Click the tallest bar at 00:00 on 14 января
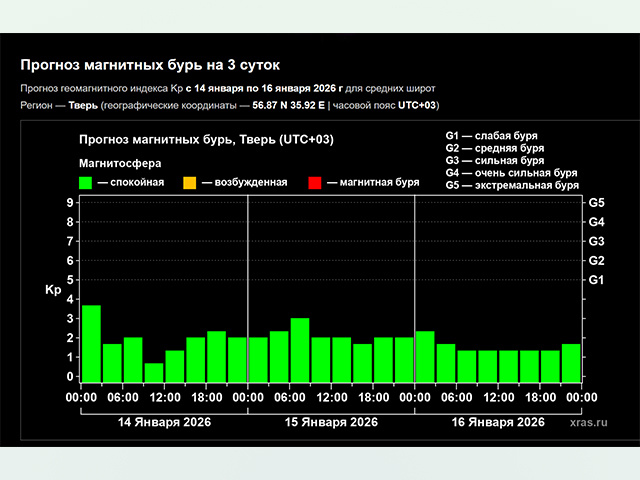Screen dimensions: 640x480 point(91,344)
